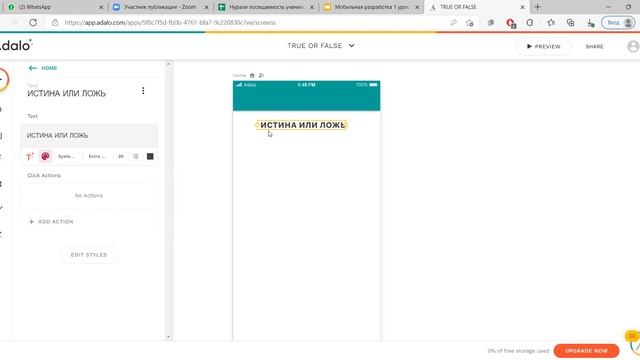Image resolution: width=640 pixels, height=360 pixels.
Task: Click the site info lock icon
Action: [55, 23]
